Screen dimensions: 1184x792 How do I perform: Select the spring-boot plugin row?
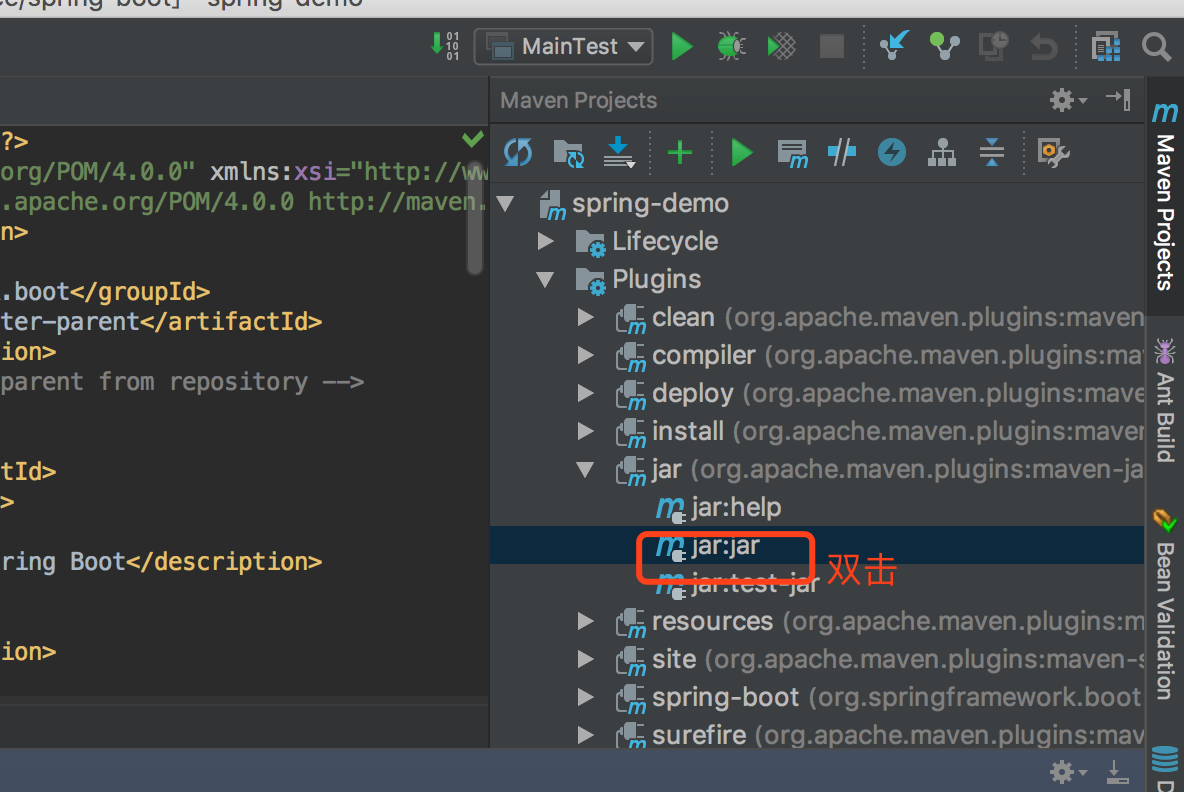tap(817, 698)
